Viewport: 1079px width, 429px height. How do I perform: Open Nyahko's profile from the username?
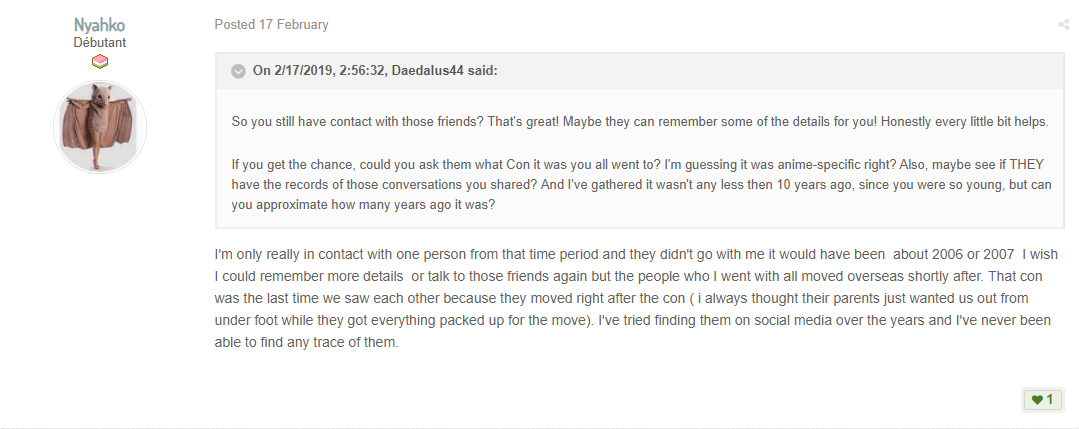pos(100,24)
